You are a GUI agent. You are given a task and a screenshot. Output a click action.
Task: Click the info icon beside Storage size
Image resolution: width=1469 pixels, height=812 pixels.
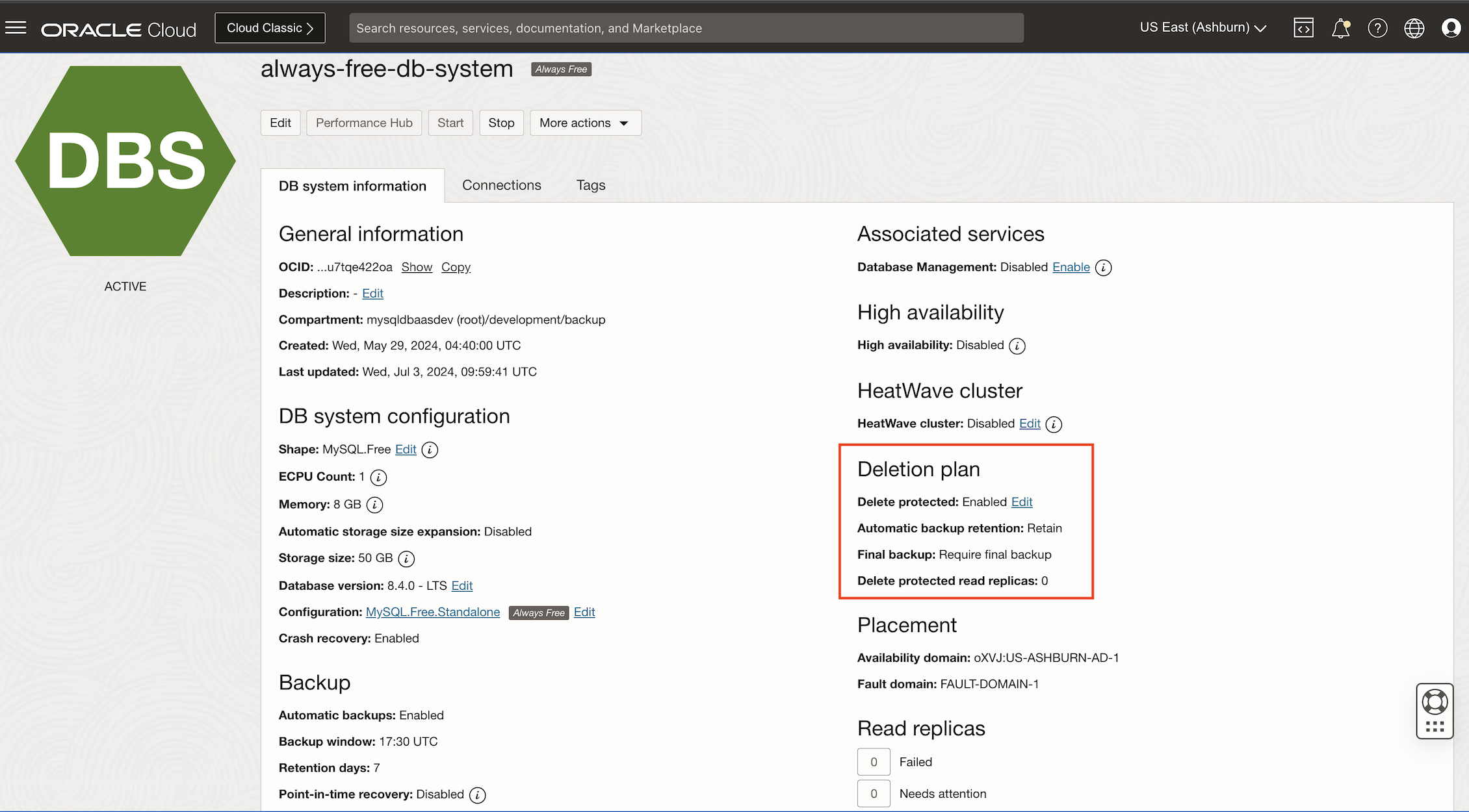tap(406, 559)
